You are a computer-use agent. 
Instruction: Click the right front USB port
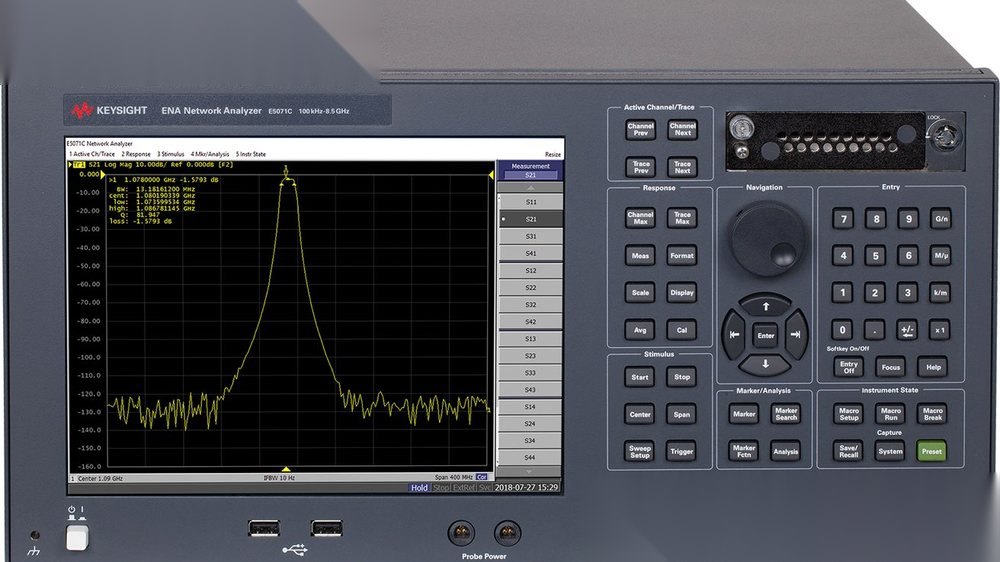point(327,528)
